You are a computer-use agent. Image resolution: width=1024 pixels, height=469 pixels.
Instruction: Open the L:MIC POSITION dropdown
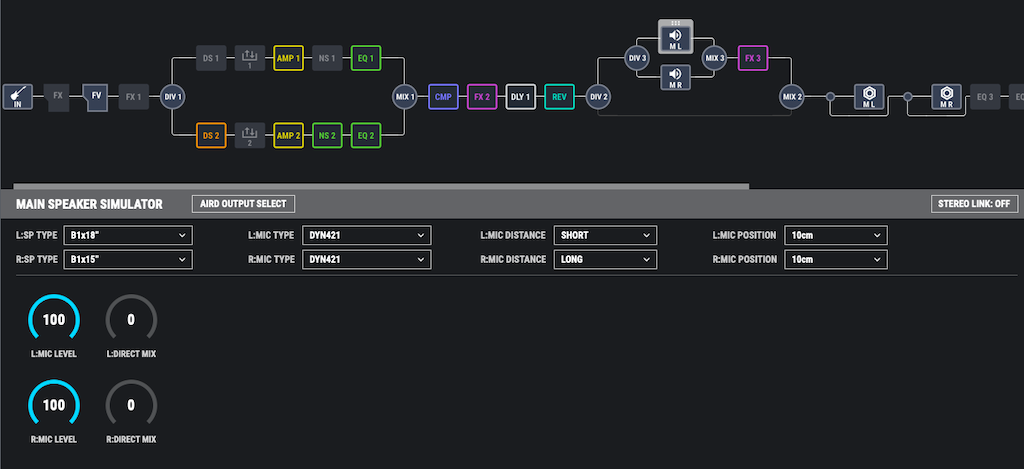836,235
